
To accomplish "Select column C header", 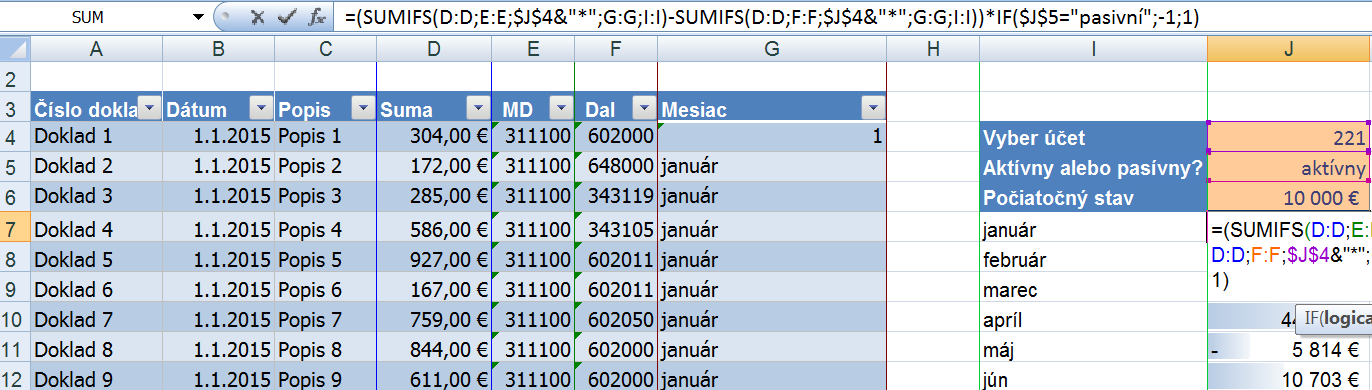I will point(325,48).
